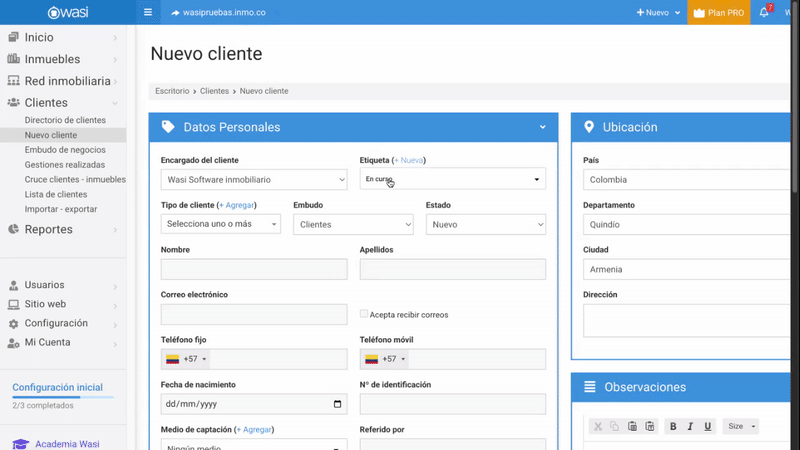Click the Sitio web laptop icon

click(14, 304)
